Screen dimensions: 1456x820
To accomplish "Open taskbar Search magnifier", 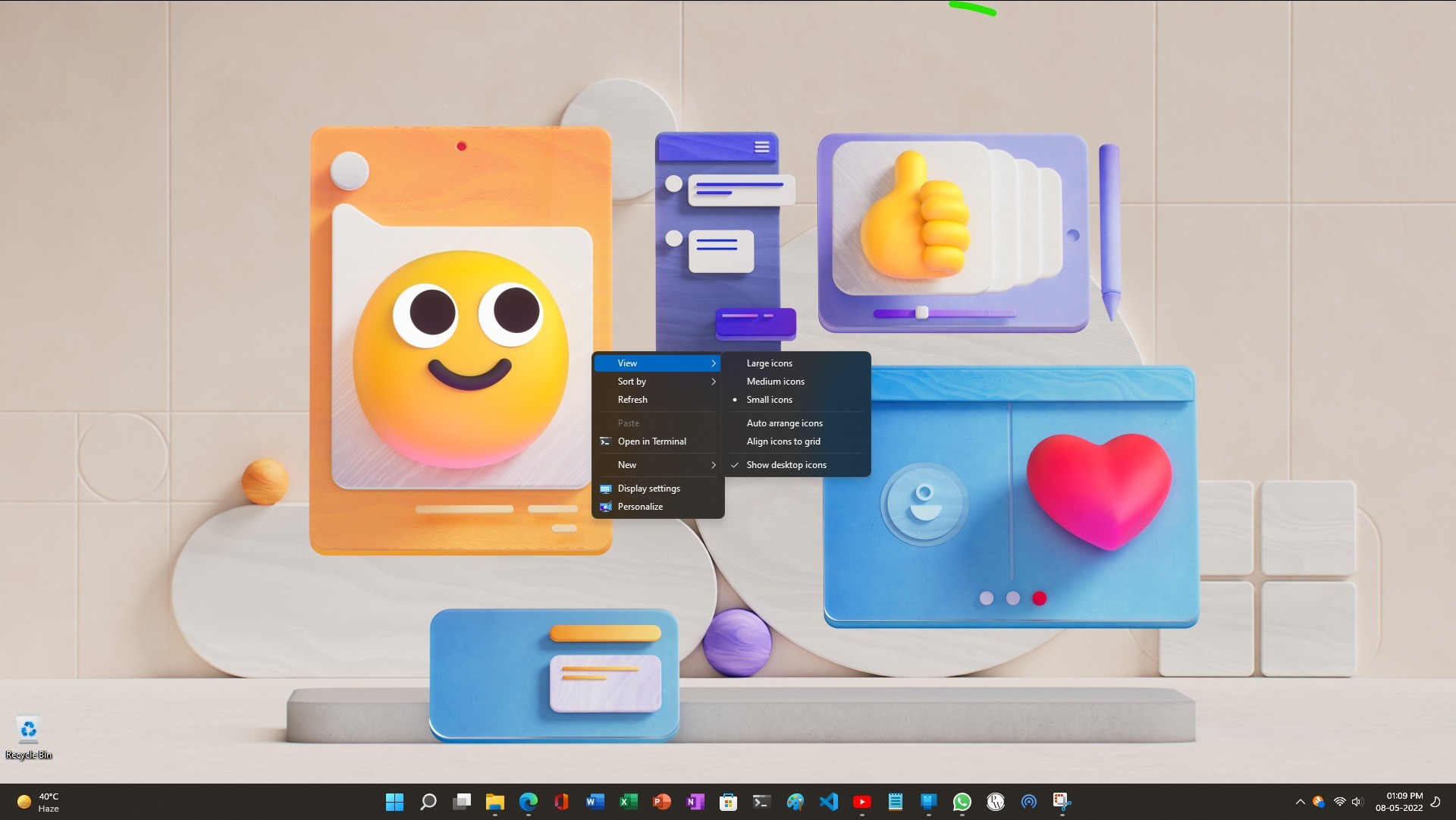I will (x=428, y=802).
